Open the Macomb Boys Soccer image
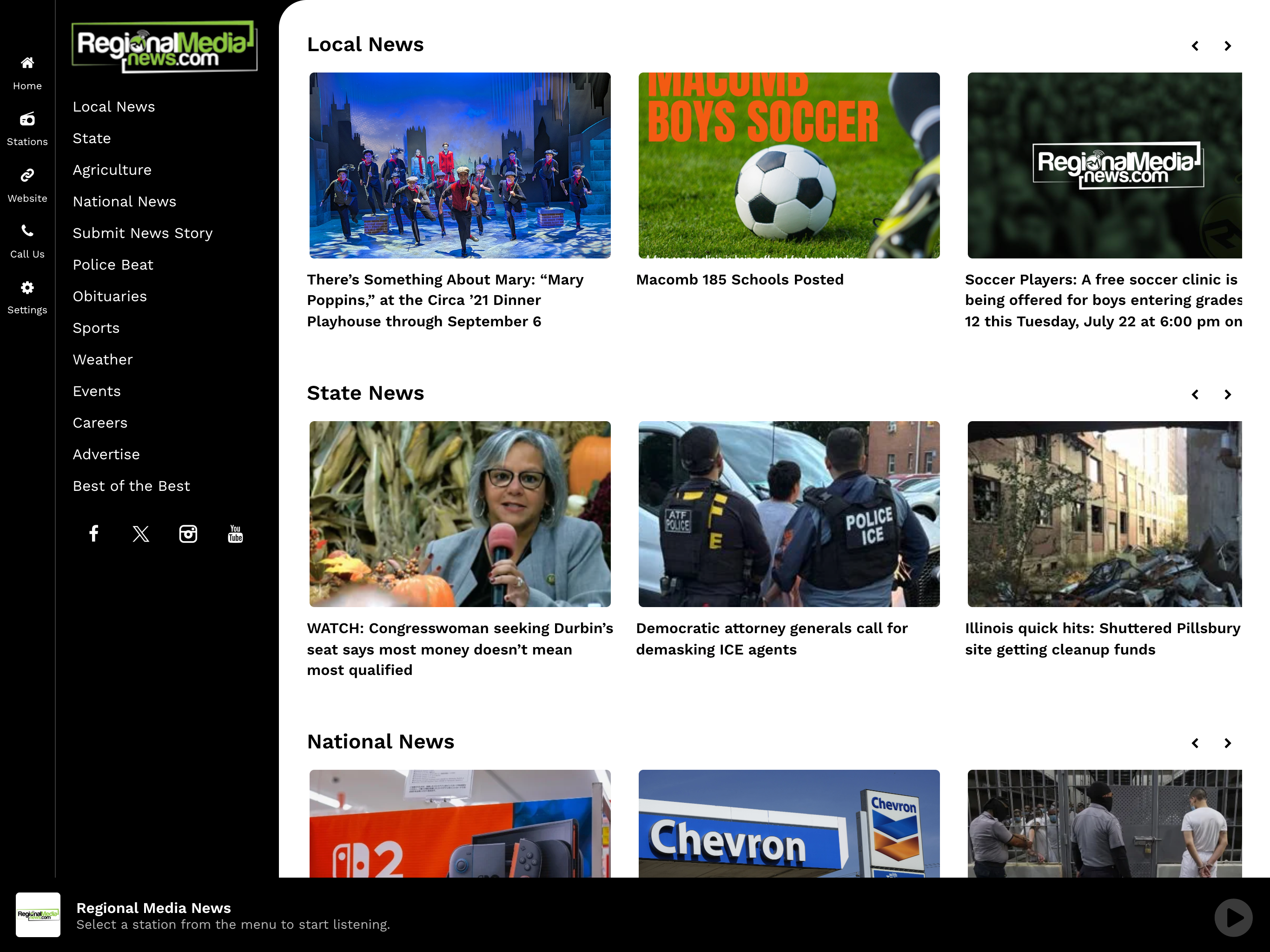Image resolution: width=1270 pixels, height=952 pixels. click(x=789, y=165)
